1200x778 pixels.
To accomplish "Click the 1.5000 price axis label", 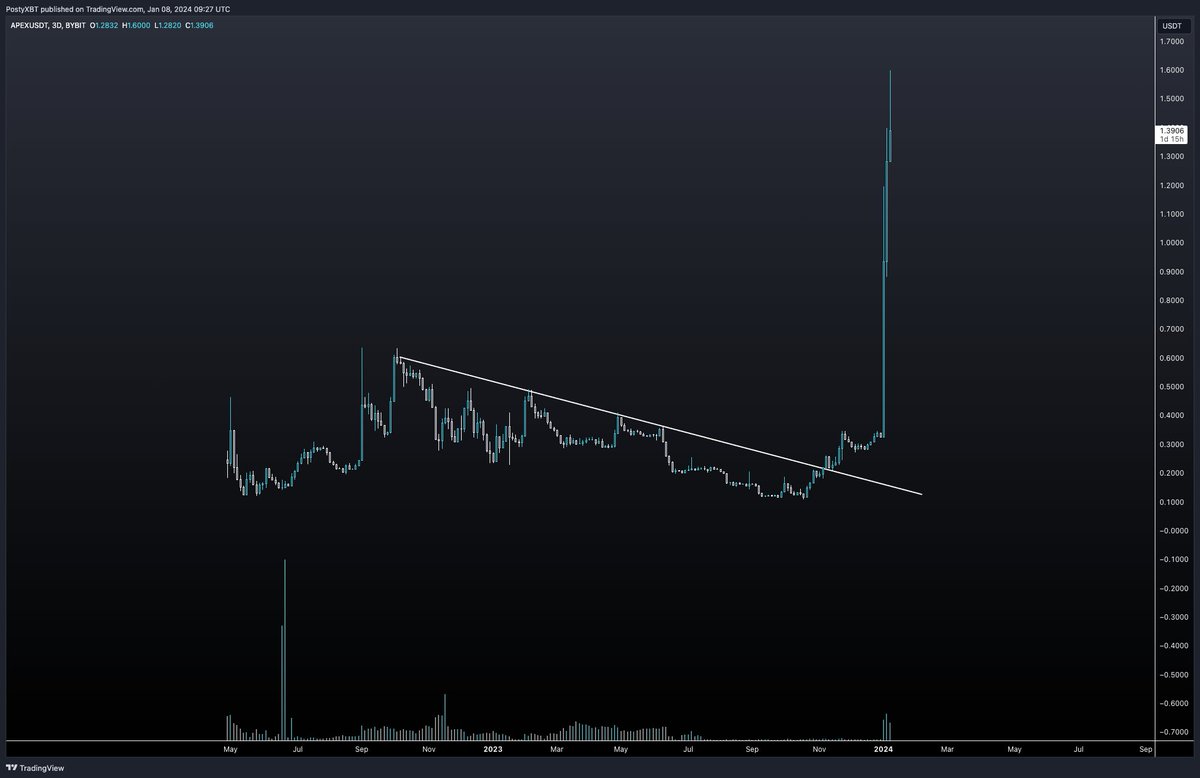I will point(1171,99).
